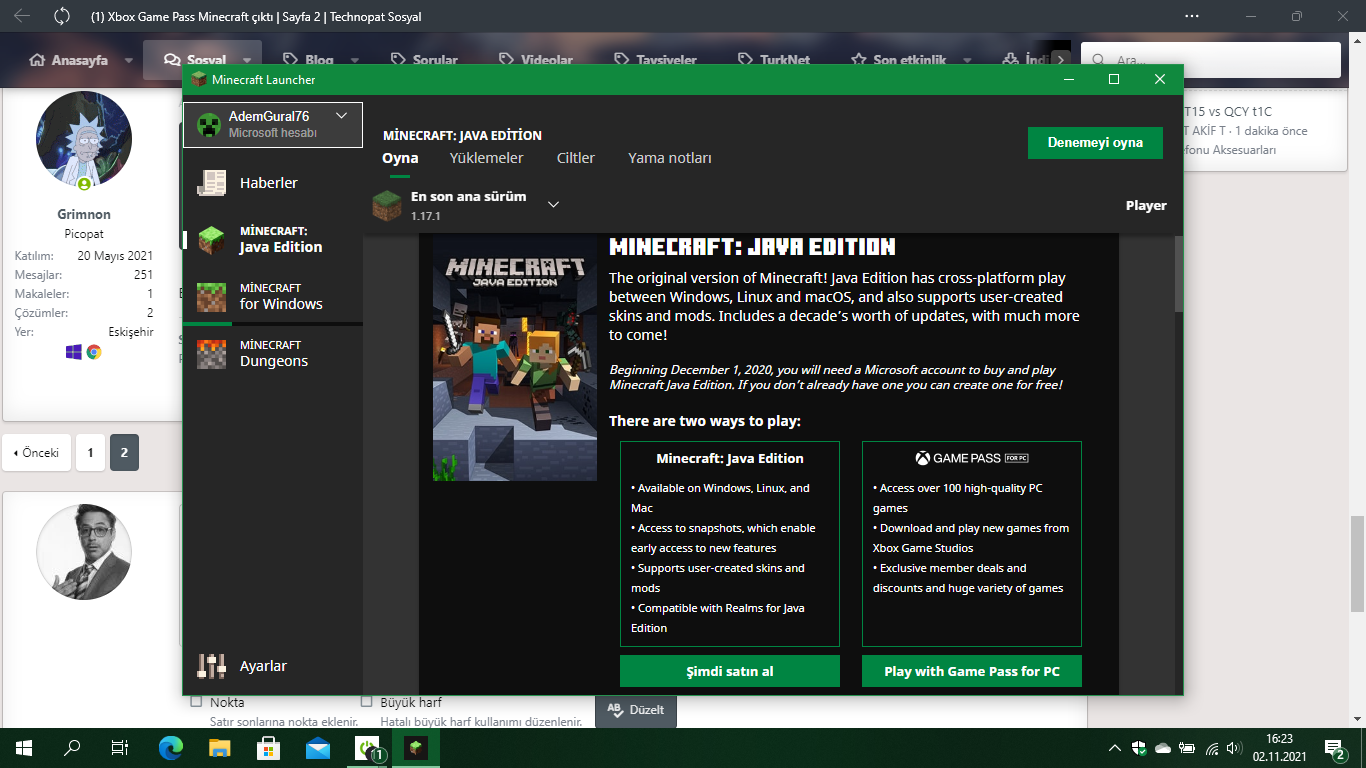This screenshot has width=1366, height=768.
Task: Open the Windows notification center
Action: click(x=1334, y=747)
